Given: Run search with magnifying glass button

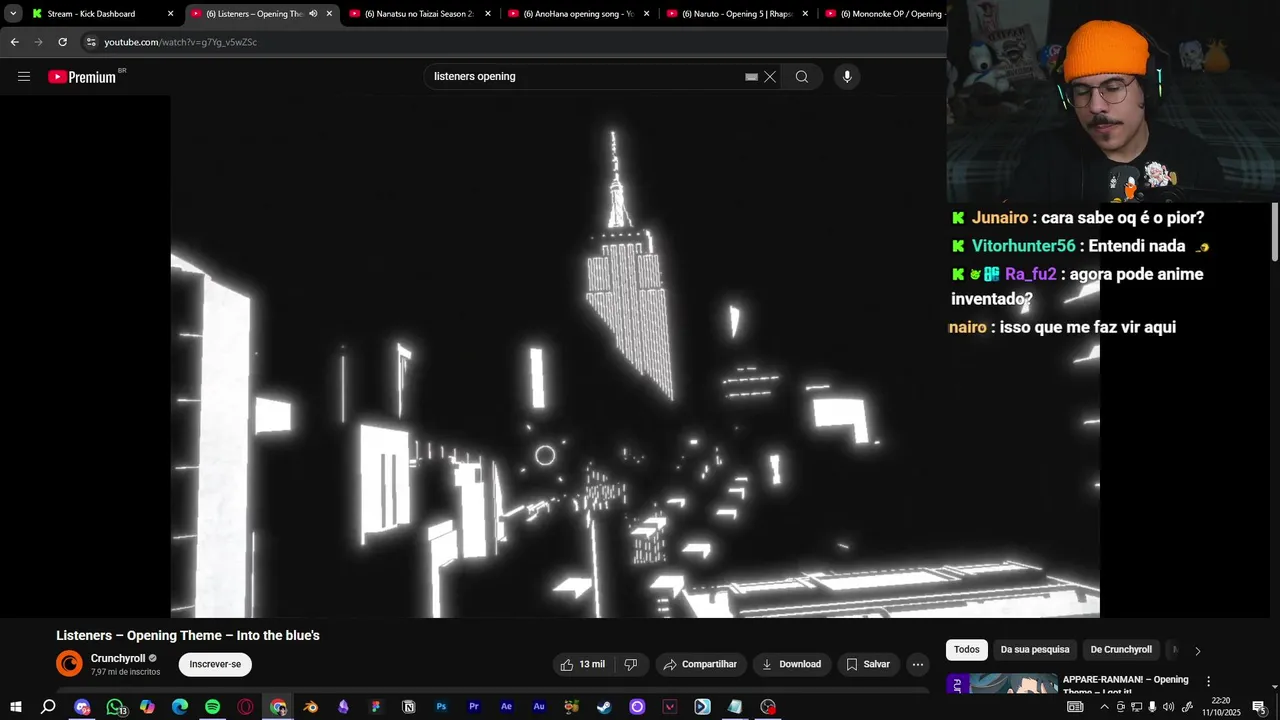Looking at the screenshot, I should pos(802,77).
